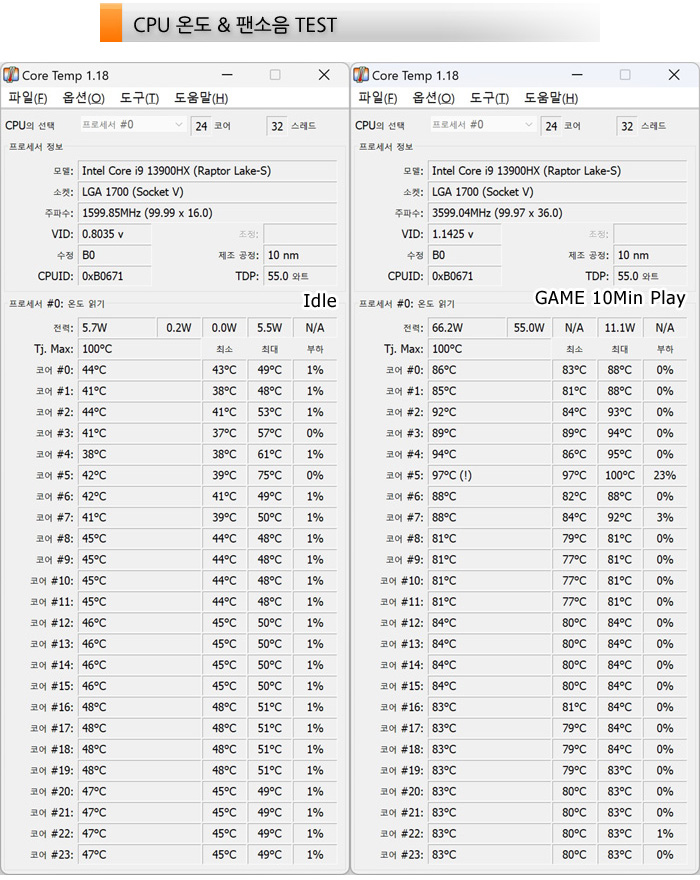The width and height of the screenshot is (700, 880).
Task: Open 도움말 menu in left window
Action: [x=201, y=98]
